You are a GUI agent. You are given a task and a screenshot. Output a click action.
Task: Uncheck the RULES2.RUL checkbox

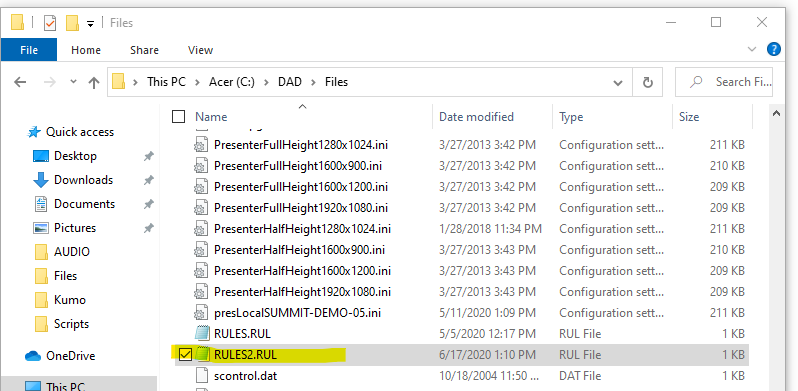(185, 355)
